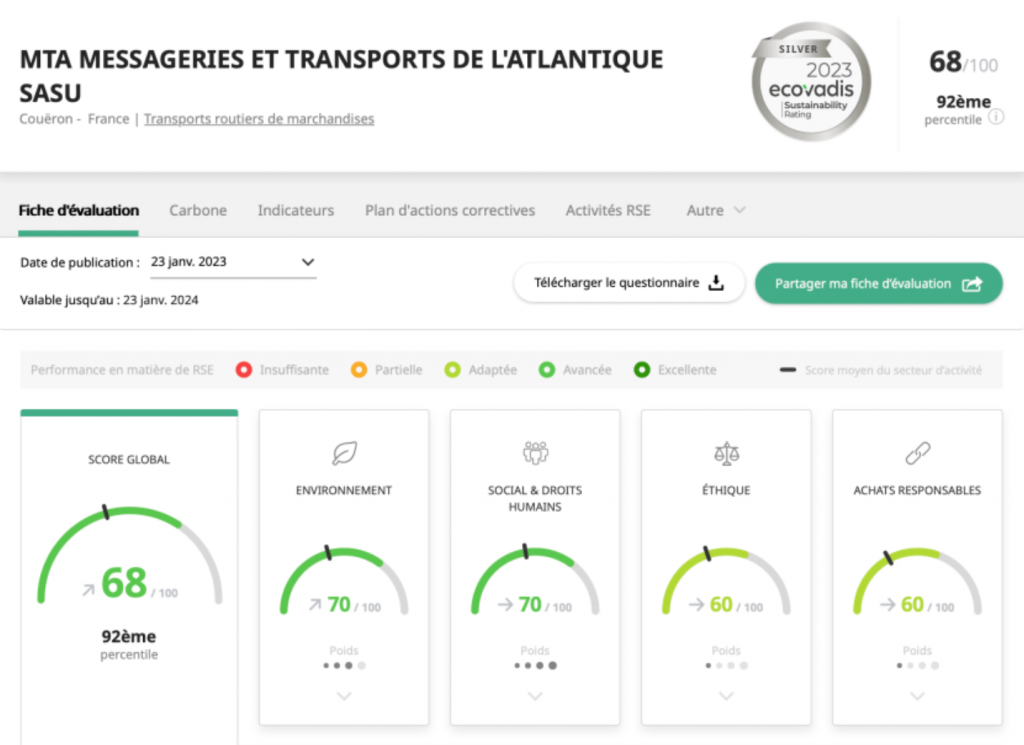
Task: Switch to the Carbone tab
Action: tap(198, 210)
